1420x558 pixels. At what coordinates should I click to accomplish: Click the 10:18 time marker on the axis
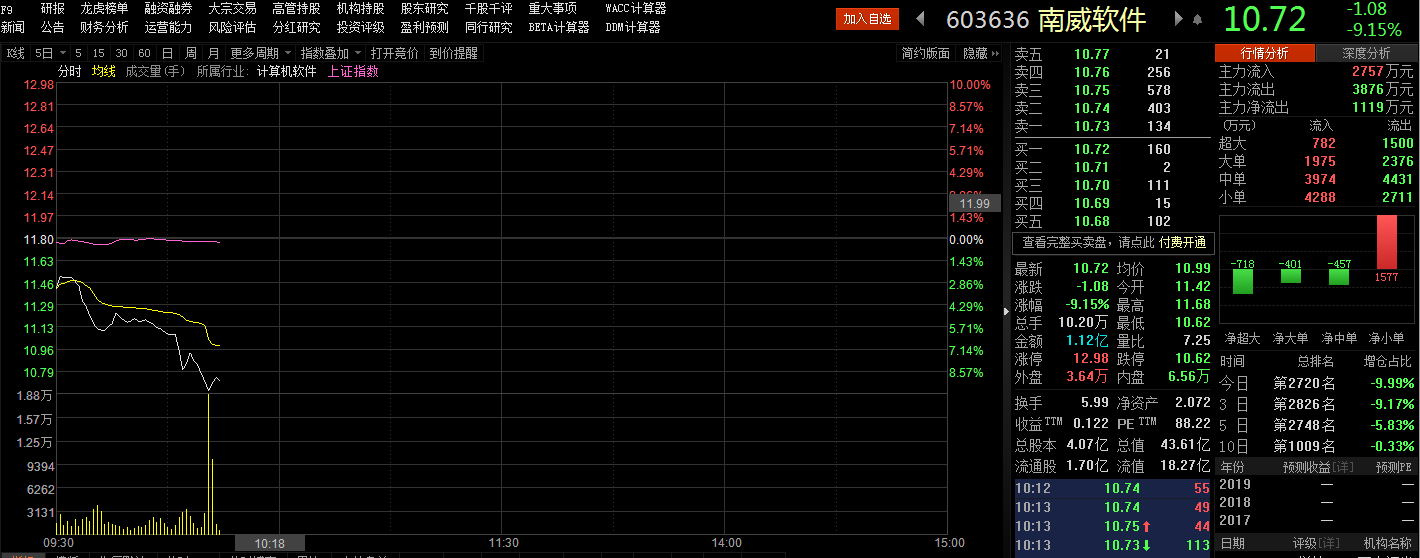pyautogui.click(x=269, y=543)
